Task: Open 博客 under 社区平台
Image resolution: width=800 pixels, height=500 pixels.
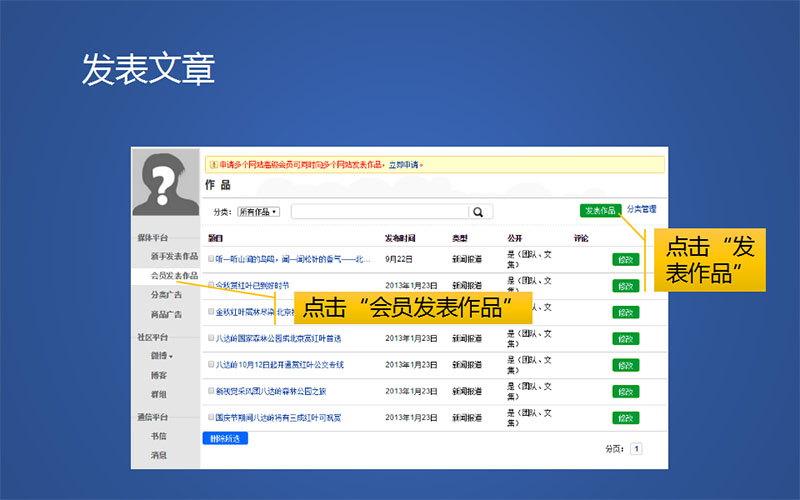Action: [x=159, y=375]
